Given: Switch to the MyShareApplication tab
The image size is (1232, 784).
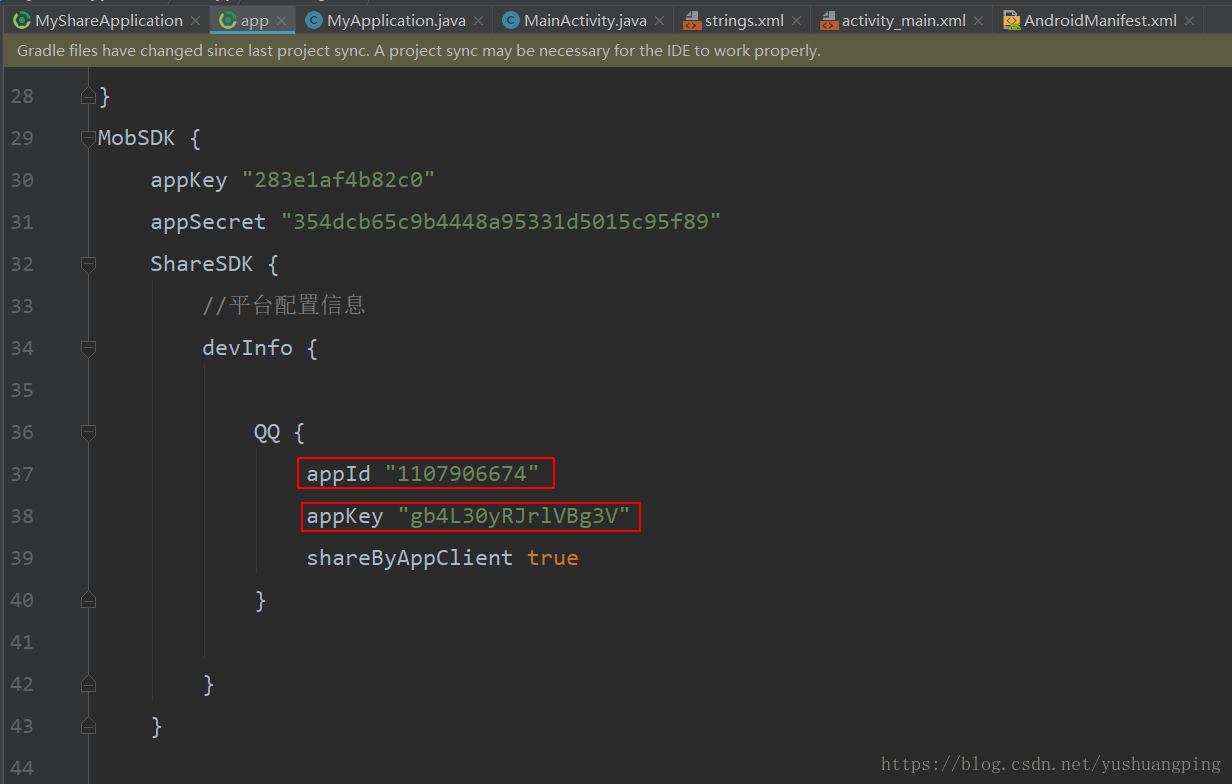Looking at the screenshot, I should pyautogui.click(x=108, y=20).
